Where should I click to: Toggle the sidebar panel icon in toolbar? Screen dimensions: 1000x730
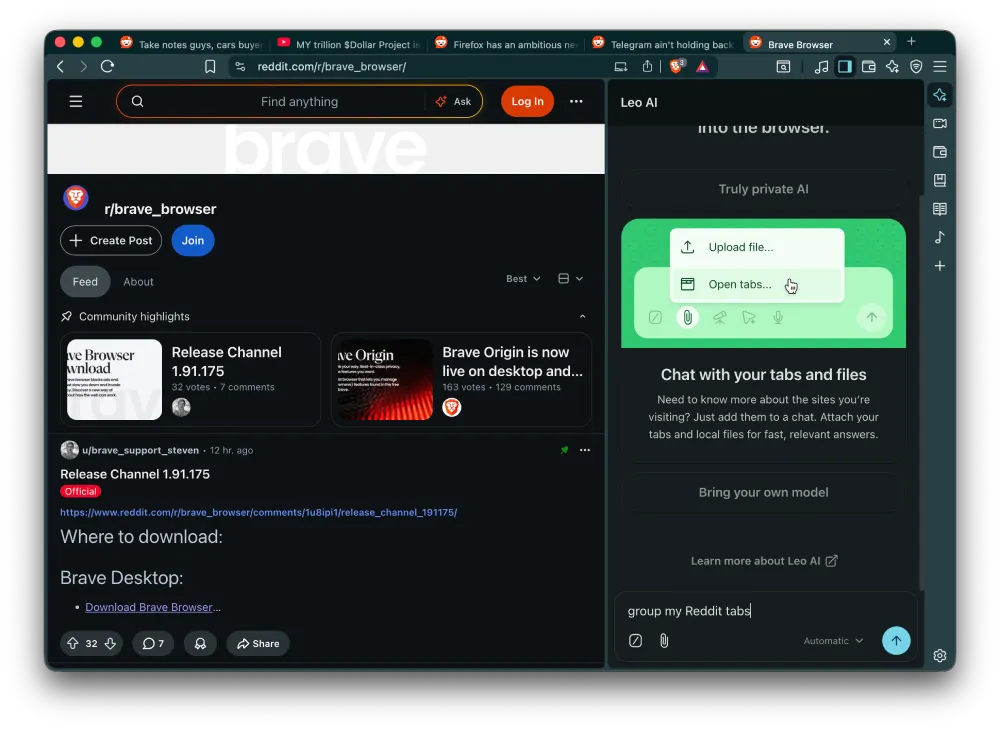click(x=845, y=66)
